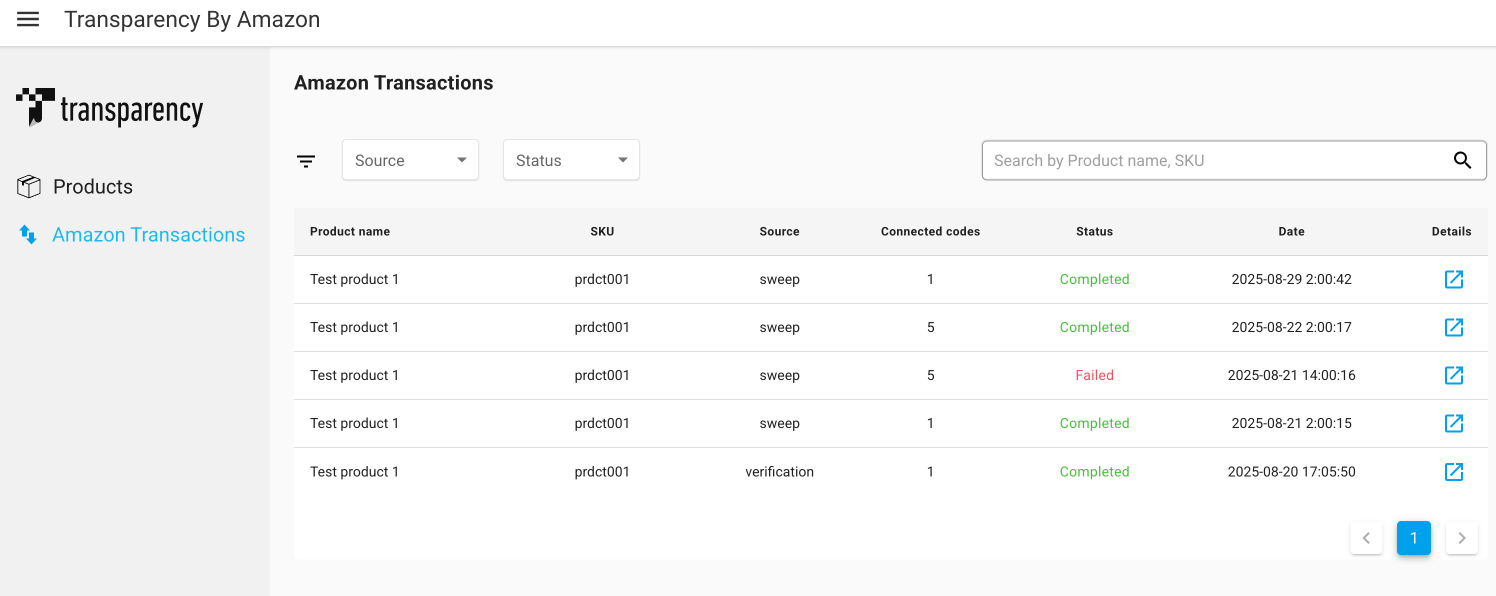Click the filter list icon
Screen dimensions: 1496x596
306,161
